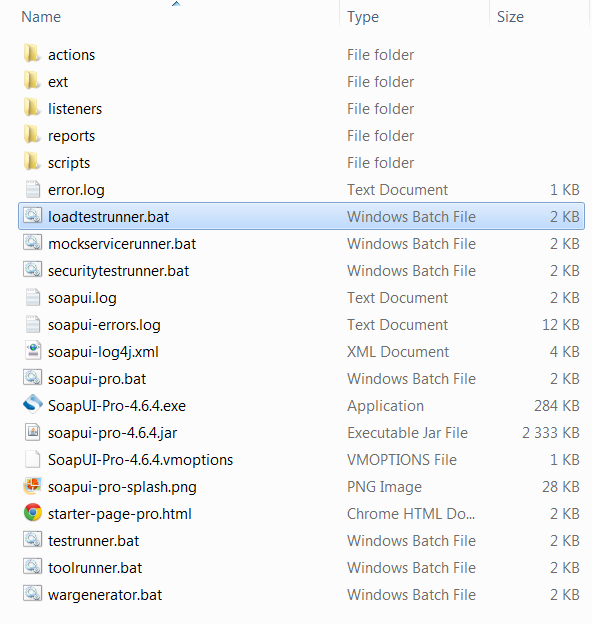
Task: Click the SoapUI-Pro-4.6.4.vmoptions blank file icon
Action: coord(33,459)
